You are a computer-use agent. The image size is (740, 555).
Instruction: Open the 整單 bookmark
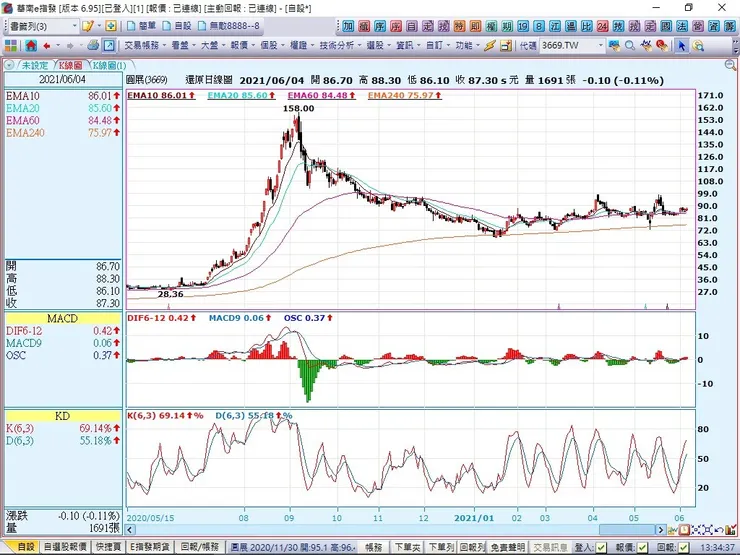tap(142, 26)
